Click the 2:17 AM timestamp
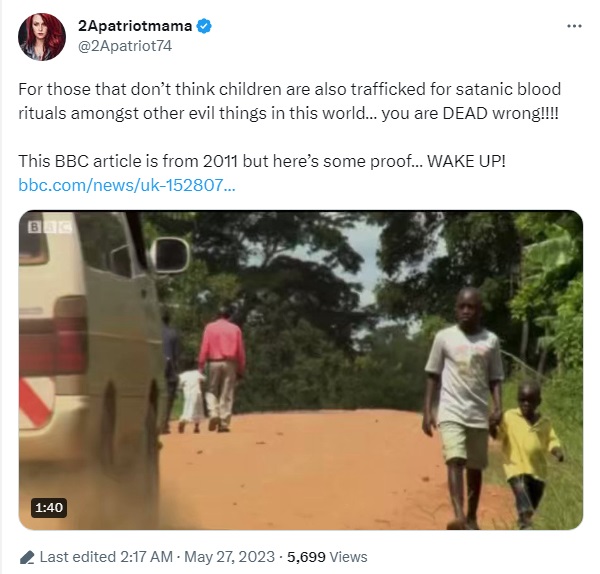This screenshot has height=574, width=600. tap(146, 557)
